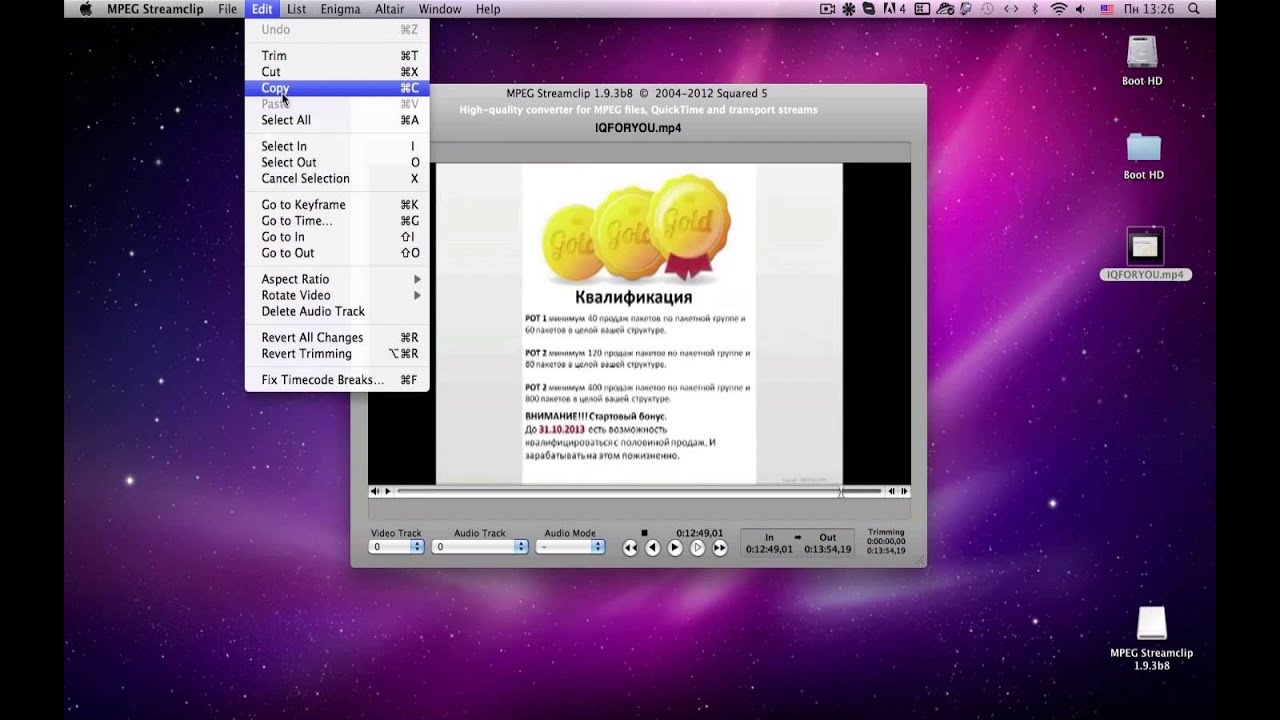
Task: Click the Trimming label in Streamclip window
Action: click(x=886, y=533)
